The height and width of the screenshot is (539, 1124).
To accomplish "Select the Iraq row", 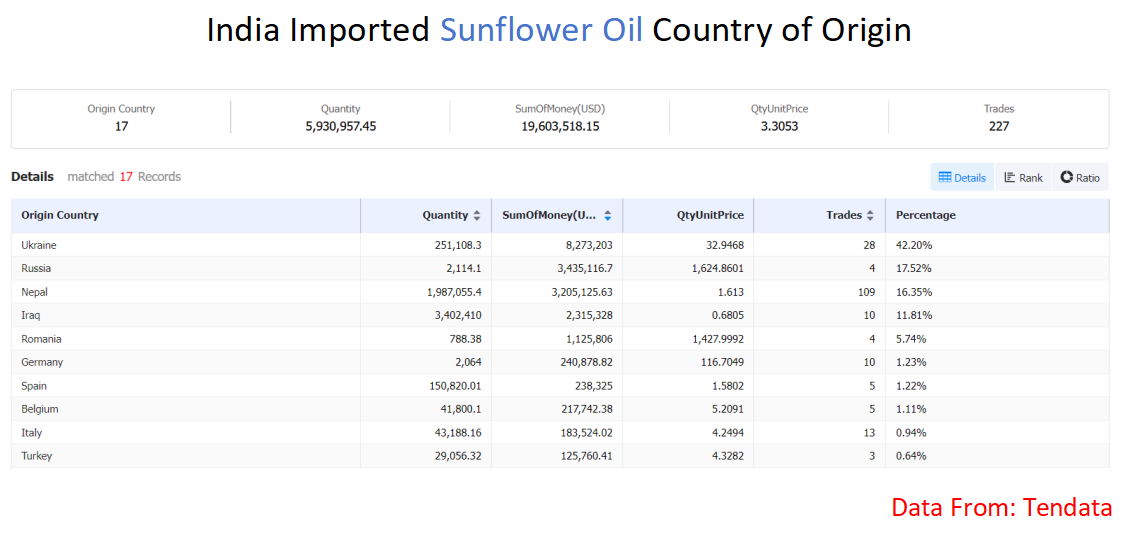I will click(561, 315).
